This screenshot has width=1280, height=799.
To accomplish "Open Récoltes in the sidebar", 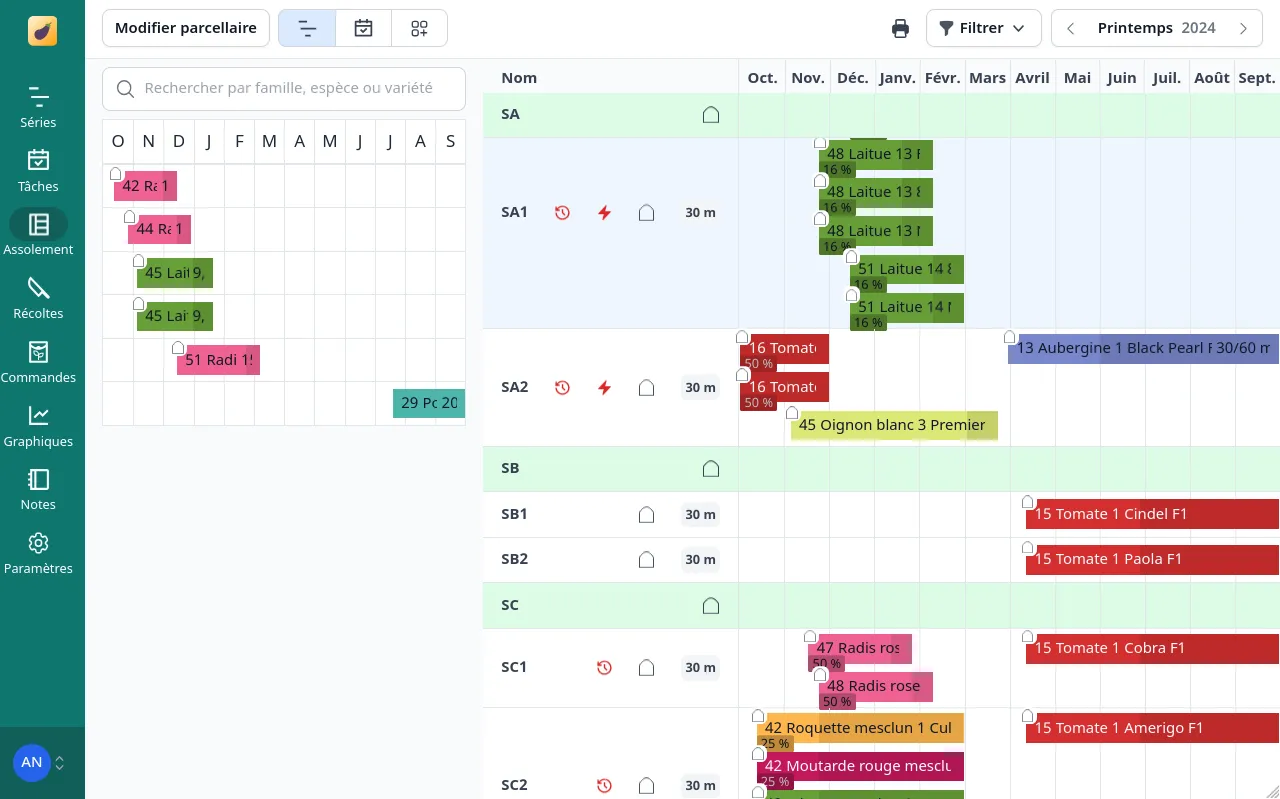I will click(38, 298).
